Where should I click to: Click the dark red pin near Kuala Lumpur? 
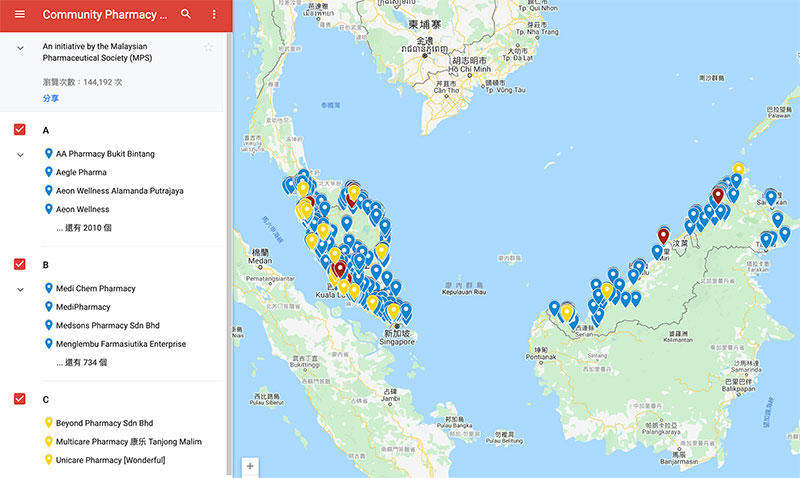tap(339, 268)
